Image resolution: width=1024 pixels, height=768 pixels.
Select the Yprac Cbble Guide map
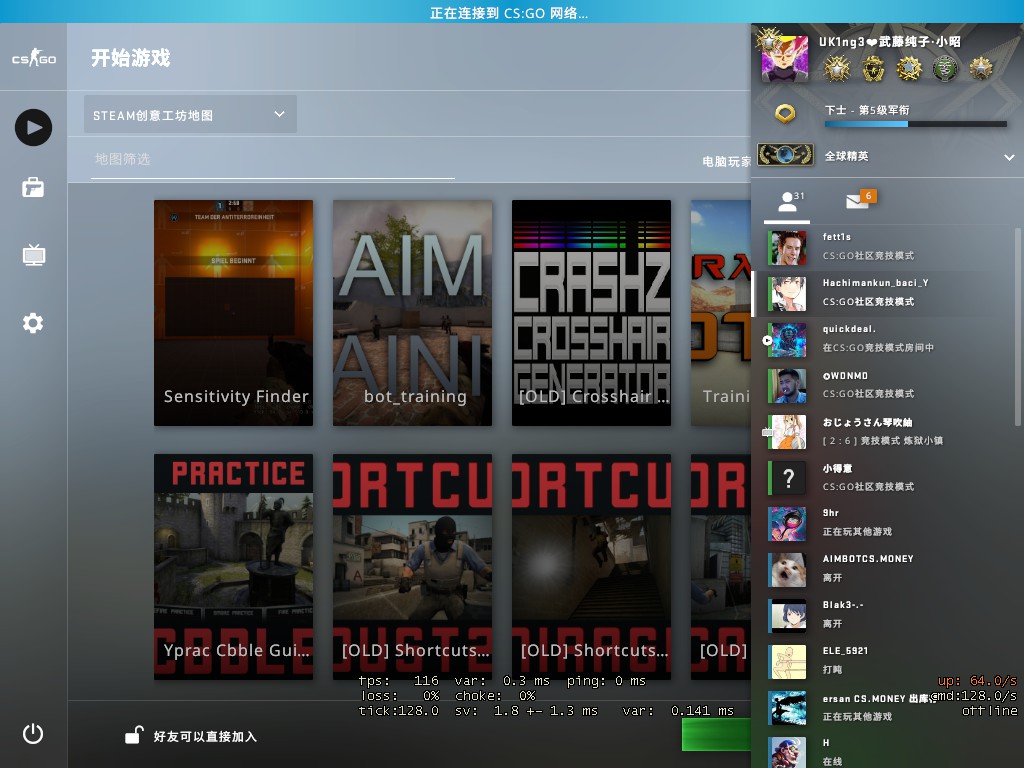tap(233, 567)
